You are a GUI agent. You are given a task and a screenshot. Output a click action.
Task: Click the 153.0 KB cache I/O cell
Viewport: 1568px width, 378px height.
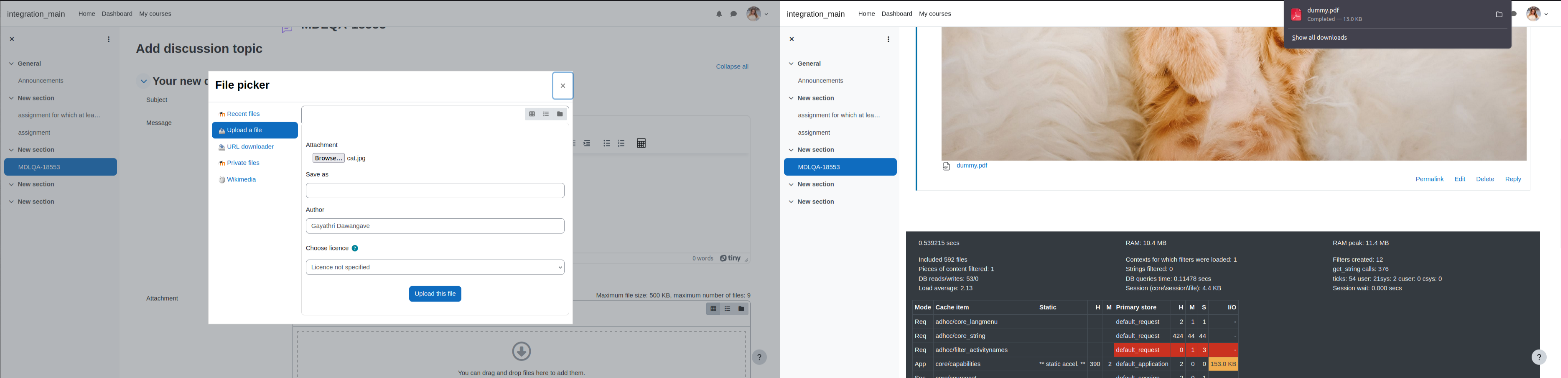(x=1223, y=364)
